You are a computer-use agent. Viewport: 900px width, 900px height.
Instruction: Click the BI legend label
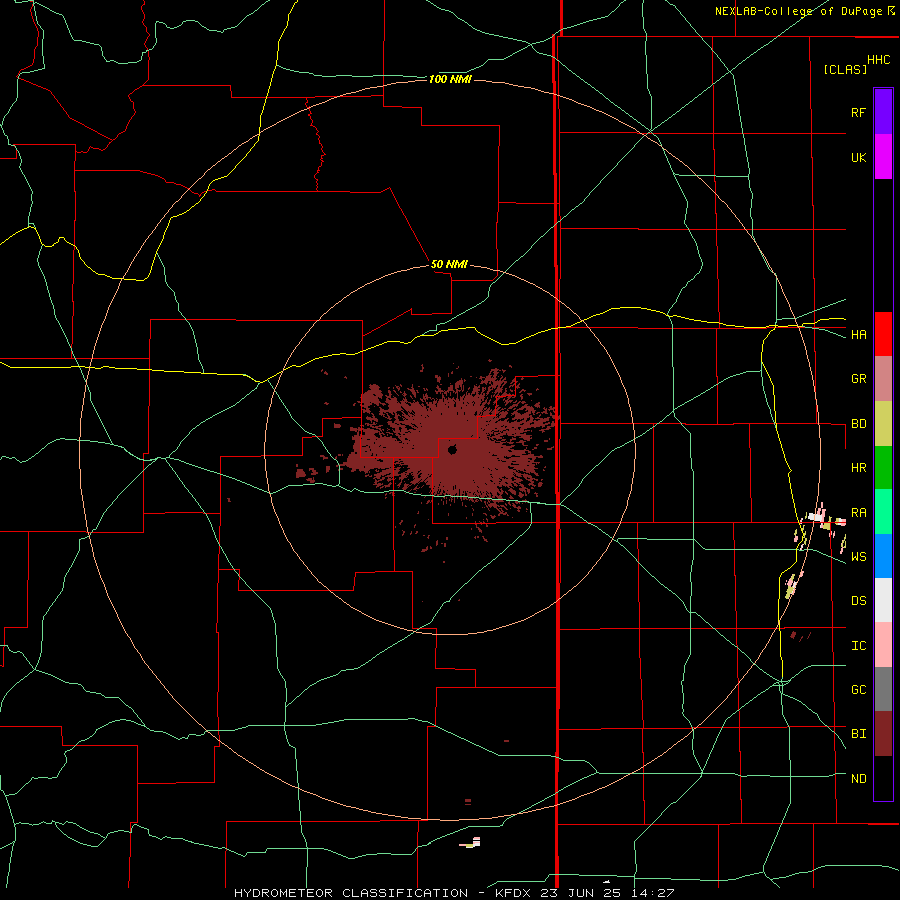pos(858,734)
